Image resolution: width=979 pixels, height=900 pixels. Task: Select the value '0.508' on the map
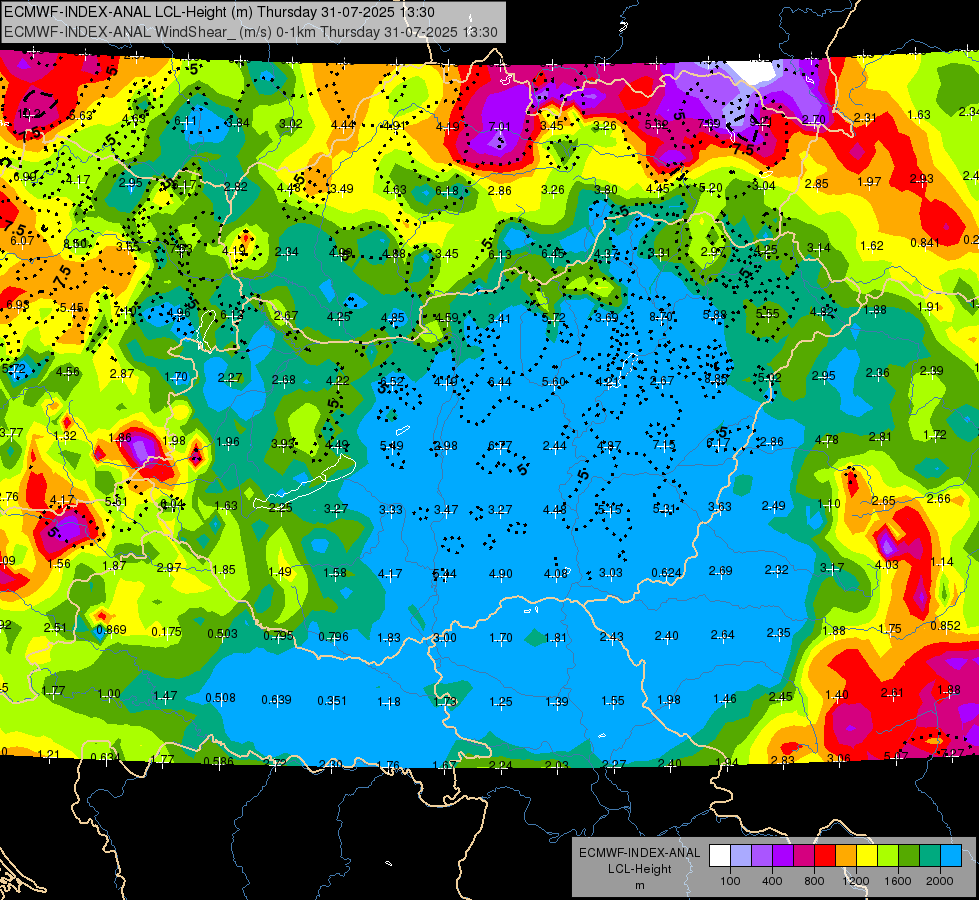click(220, 698)
